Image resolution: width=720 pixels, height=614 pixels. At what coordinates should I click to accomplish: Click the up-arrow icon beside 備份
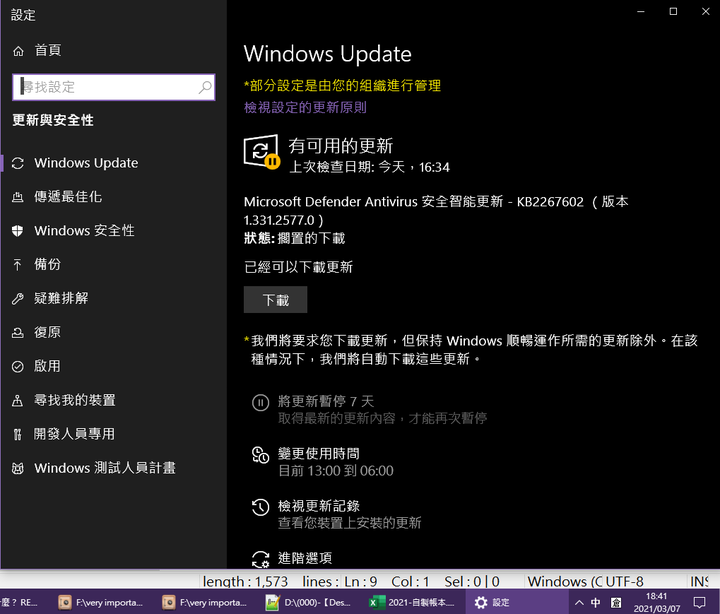click(17, 265)
